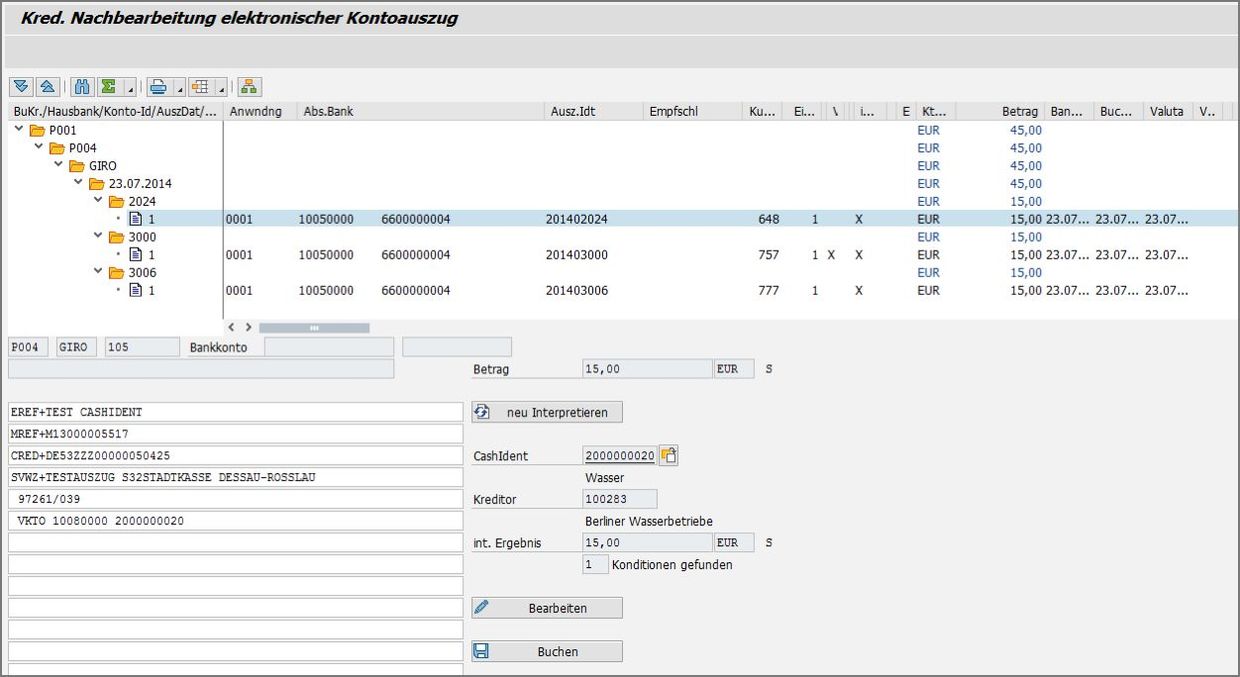Click the save disk icon on Buchen
The height and width of the screenshot is (677, 1240).
point(483,651)
